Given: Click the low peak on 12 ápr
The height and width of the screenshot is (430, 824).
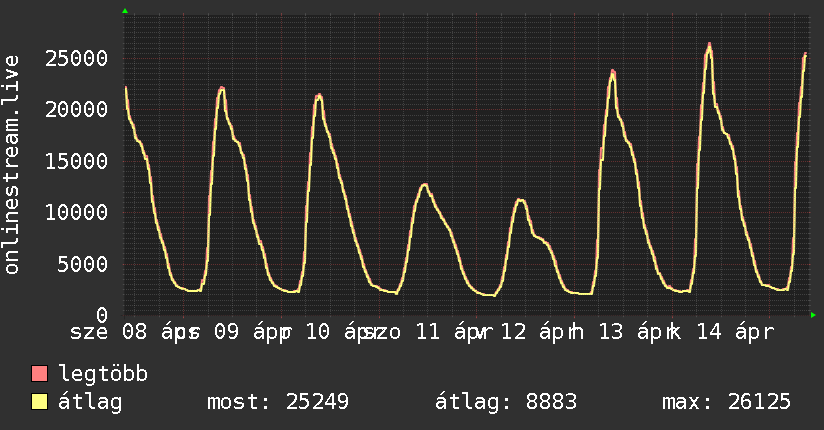Looking at the screenshot, I should [x=520, y=200].
